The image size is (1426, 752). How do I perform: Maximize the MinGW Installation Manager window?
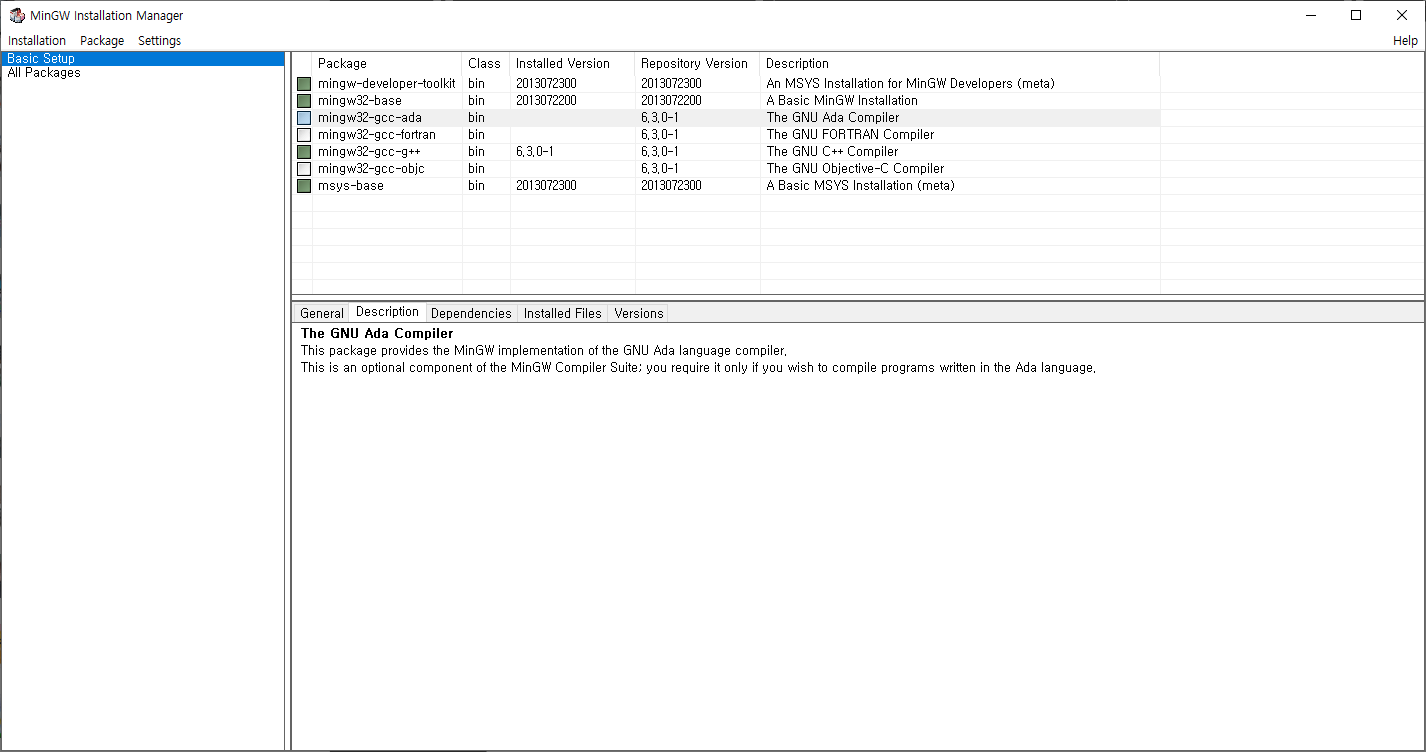pos(1356,15)
